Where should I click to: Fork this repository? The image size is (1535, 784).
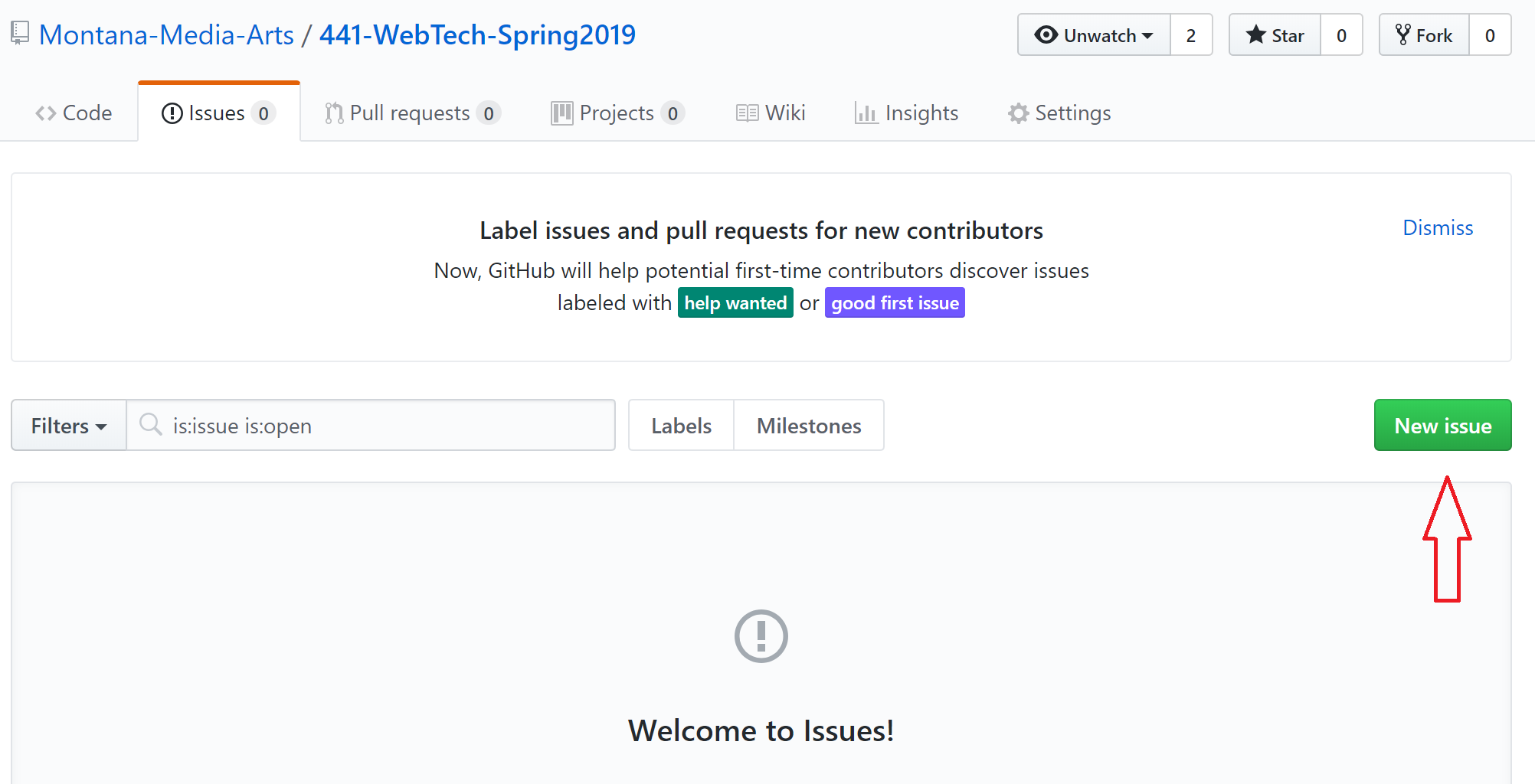(1424, 35)
